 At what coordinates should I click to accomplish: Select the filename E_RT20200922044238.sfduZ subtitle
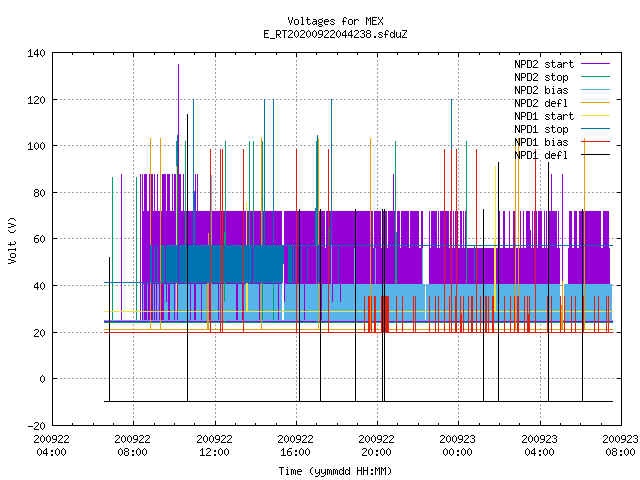[x=335, y=34]
